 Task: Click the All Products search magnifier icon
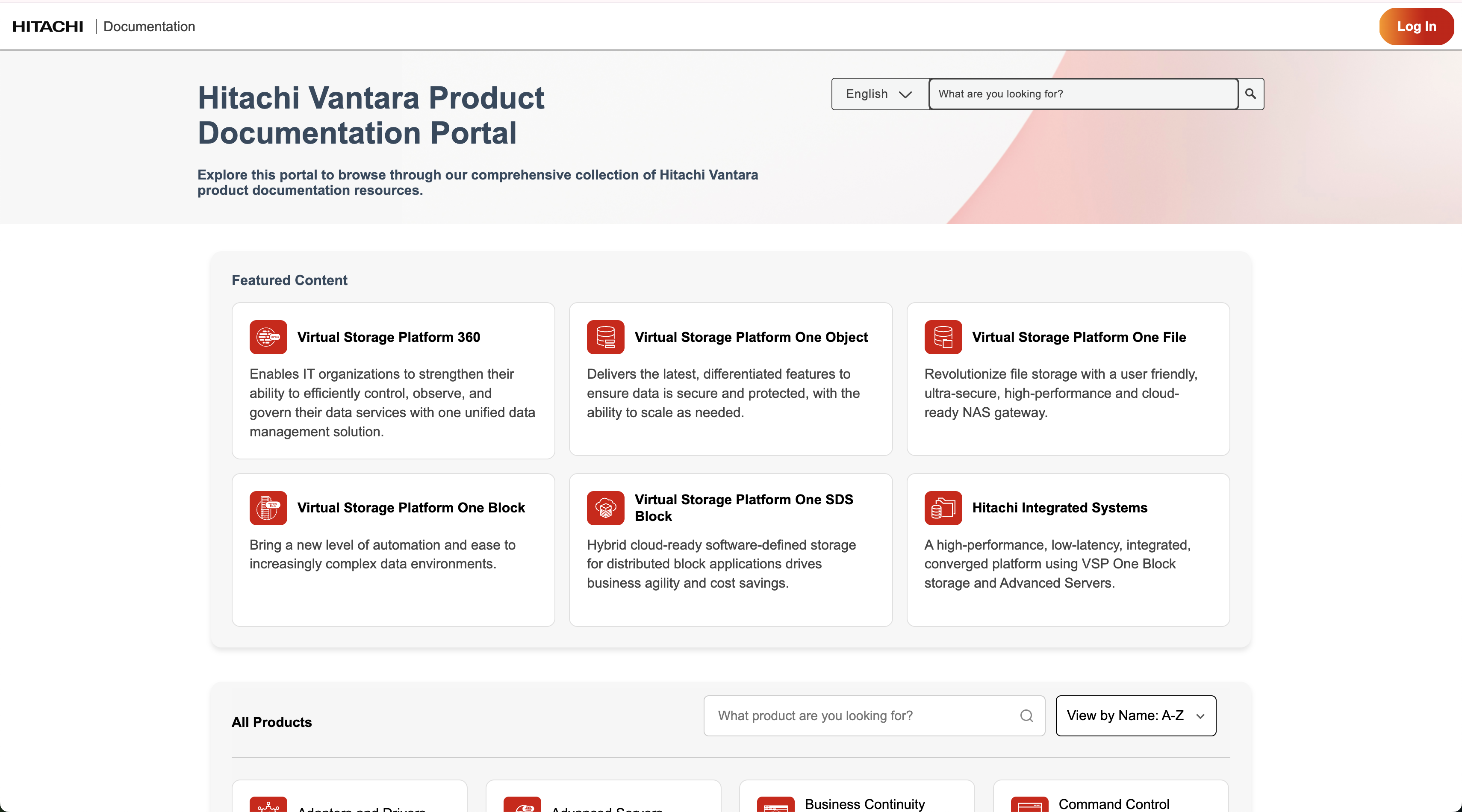[1026, 716]
